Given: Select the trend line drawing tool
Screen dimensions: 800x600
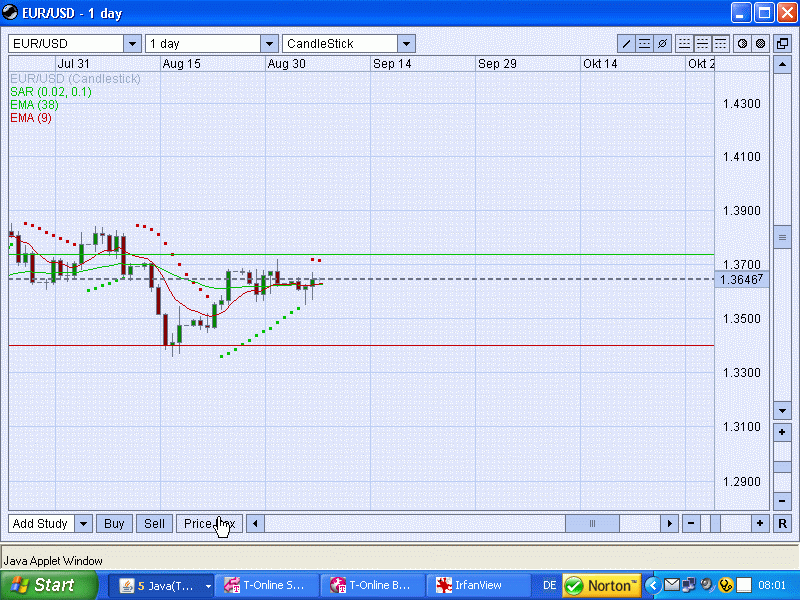Looking at the screenshot, I should [x=626, y=44].
